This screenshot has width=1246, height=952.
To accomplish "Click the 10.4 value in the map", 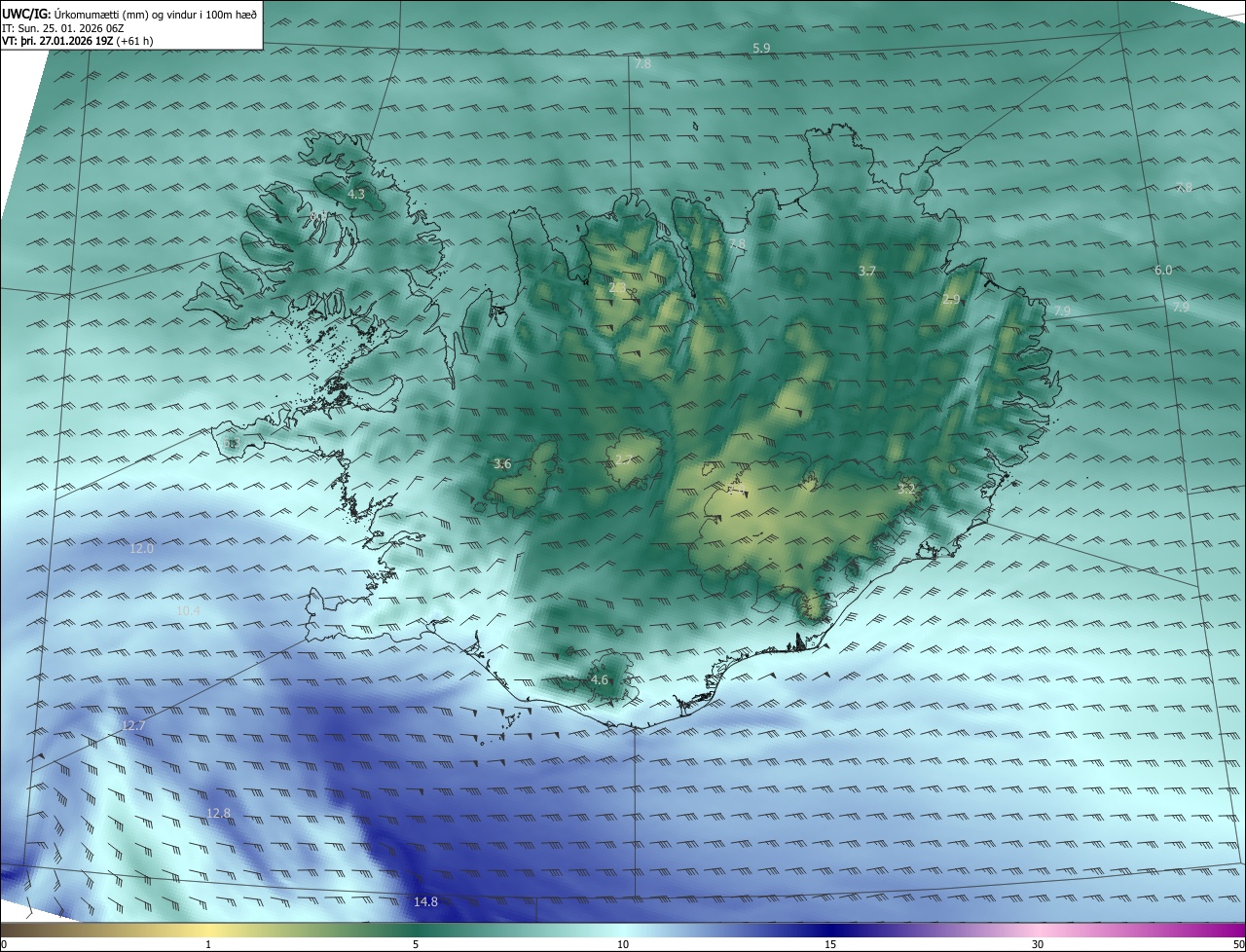I will coord(188,610).
